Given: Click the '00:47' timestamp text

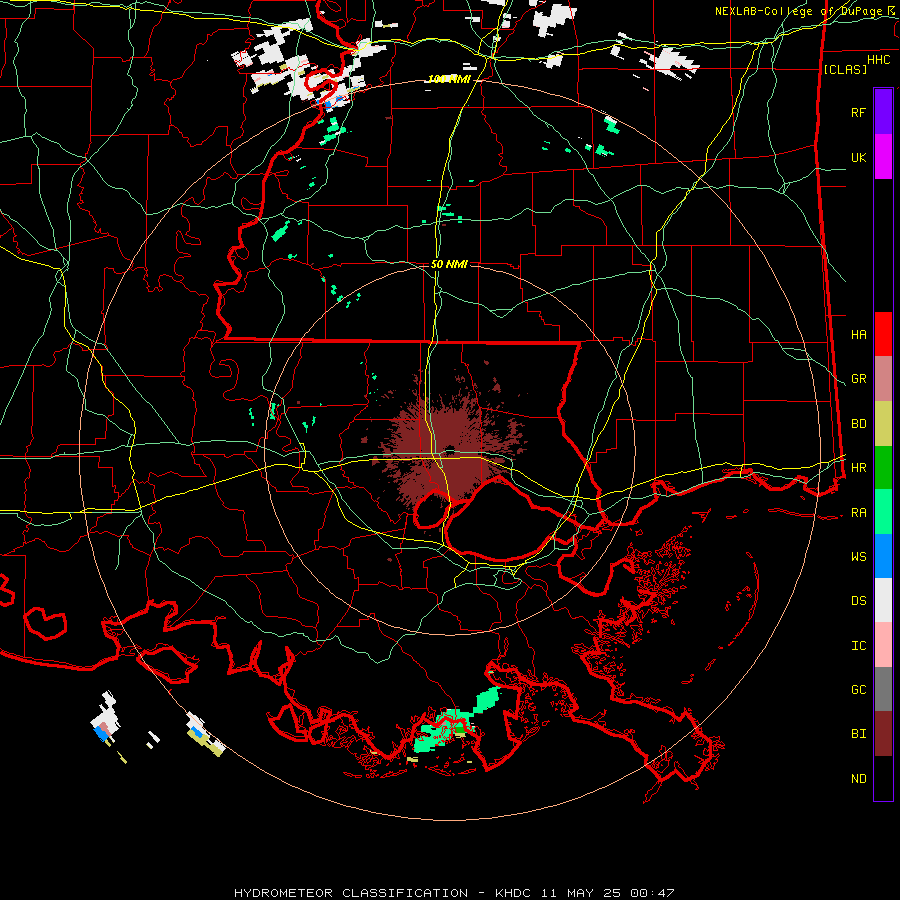Looking at the screenshot, I should point(651,893).
